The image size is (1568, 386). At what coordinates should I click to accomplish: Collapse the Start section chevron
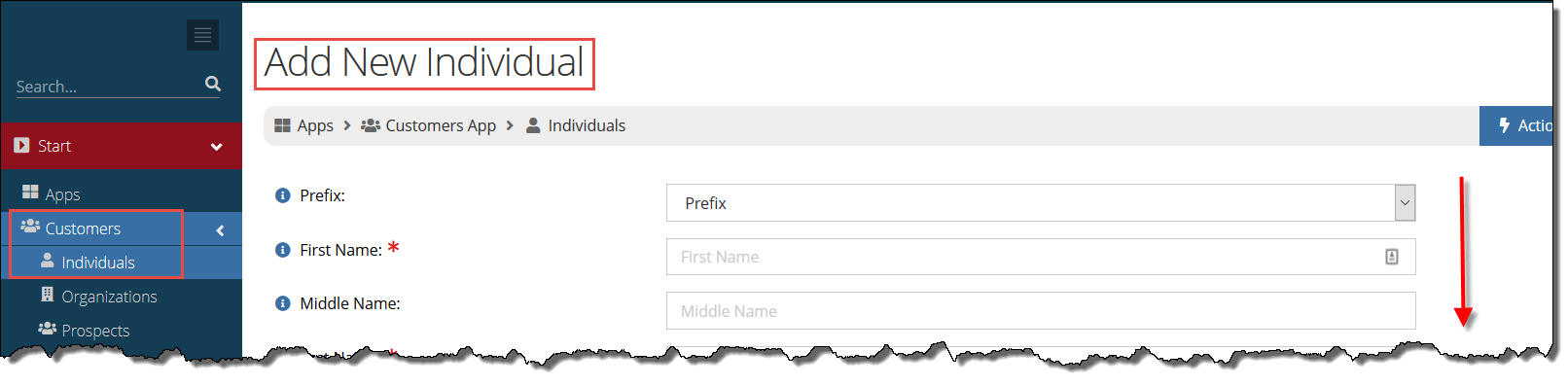point(216,147)
